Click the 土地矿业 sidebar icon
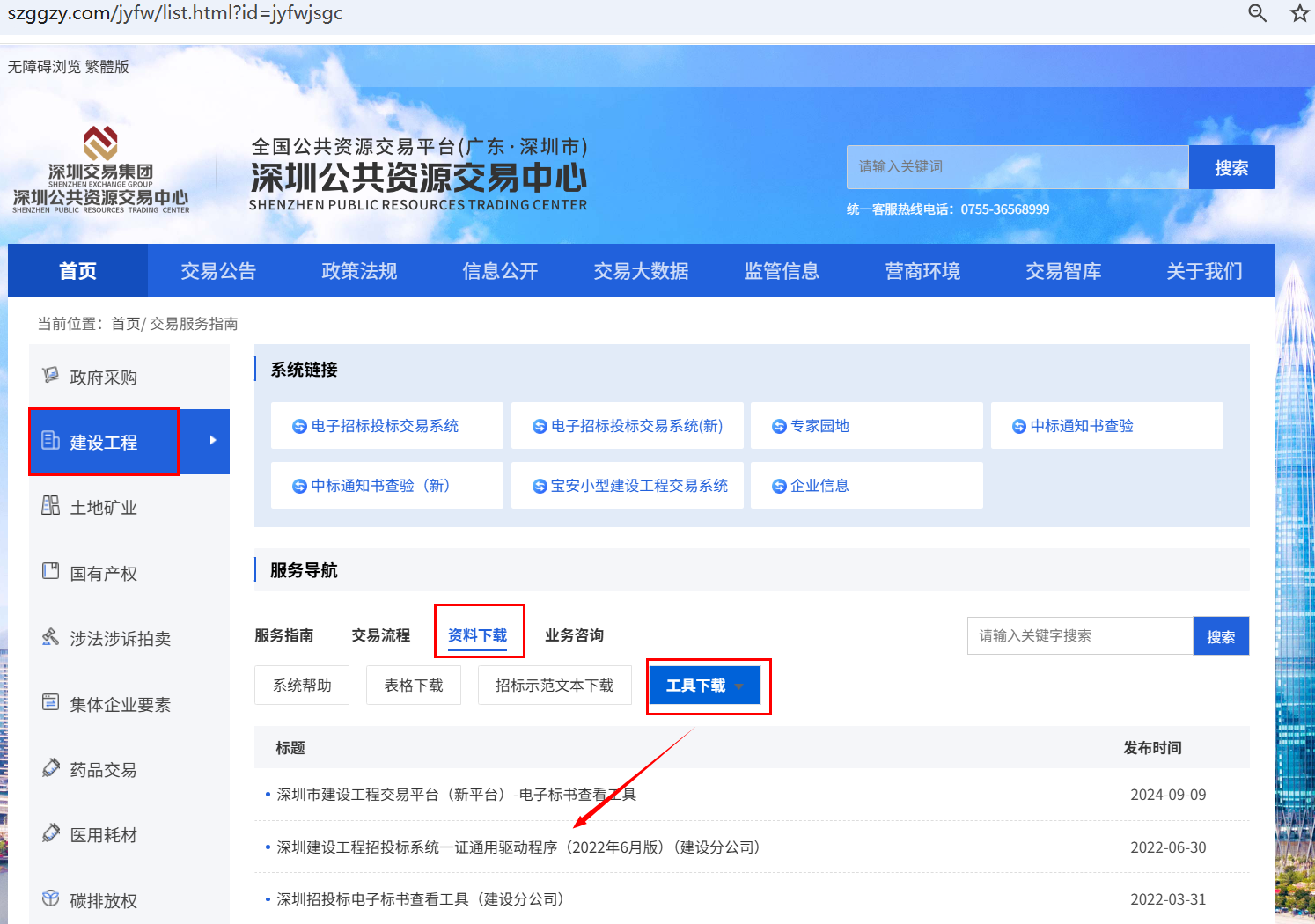The image size is (1315, 924). [51, 506]
